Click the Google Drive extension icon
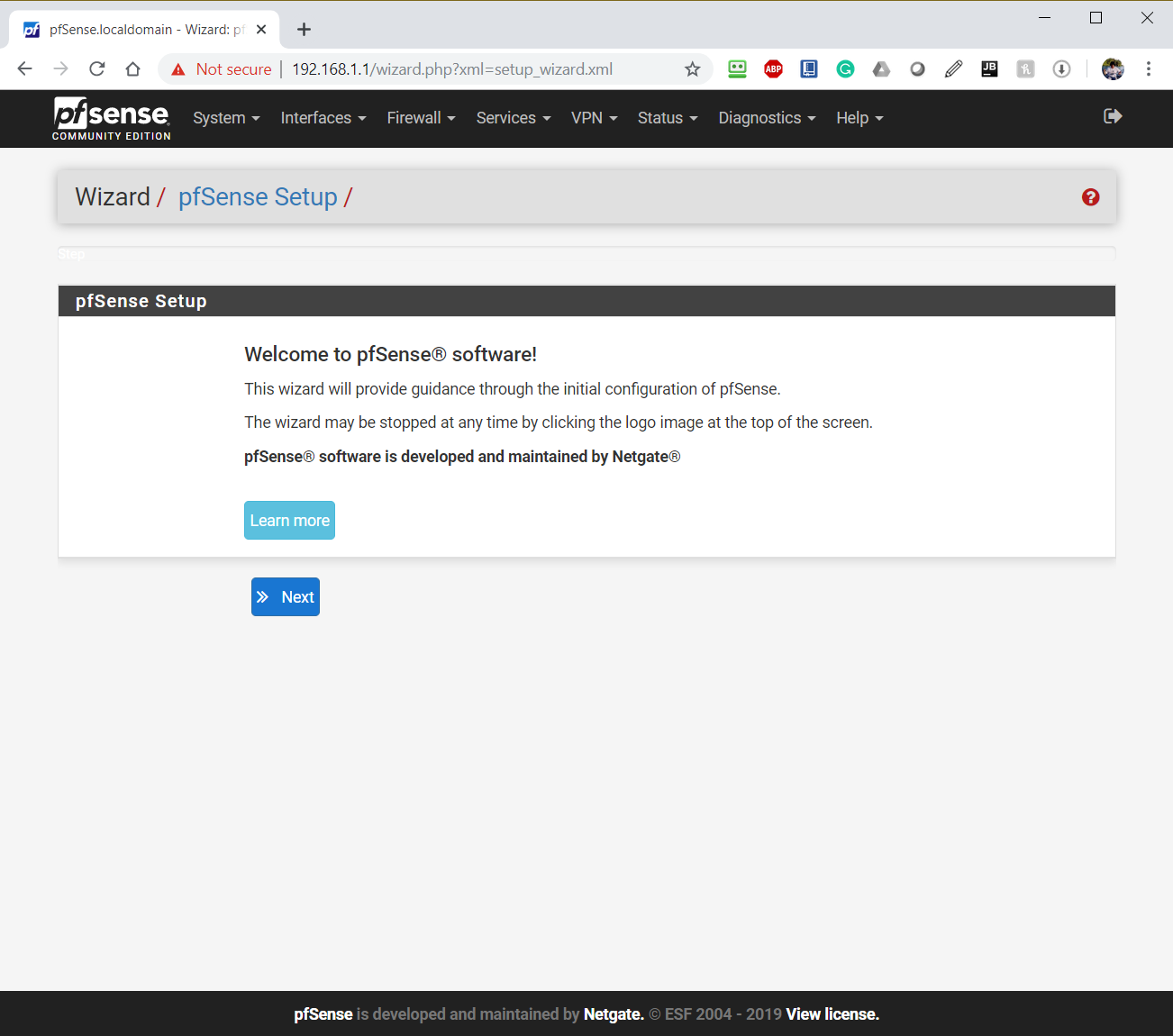The height and width of the screenshot is (1036, 1173). click(881, 69)
